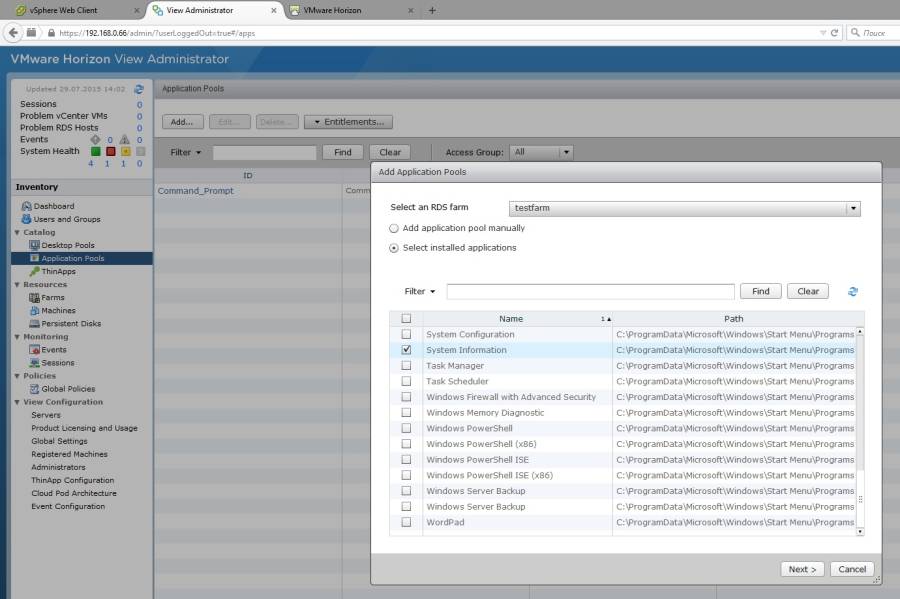
Task: Sort by the Name column header
Action: pos(518,318)
